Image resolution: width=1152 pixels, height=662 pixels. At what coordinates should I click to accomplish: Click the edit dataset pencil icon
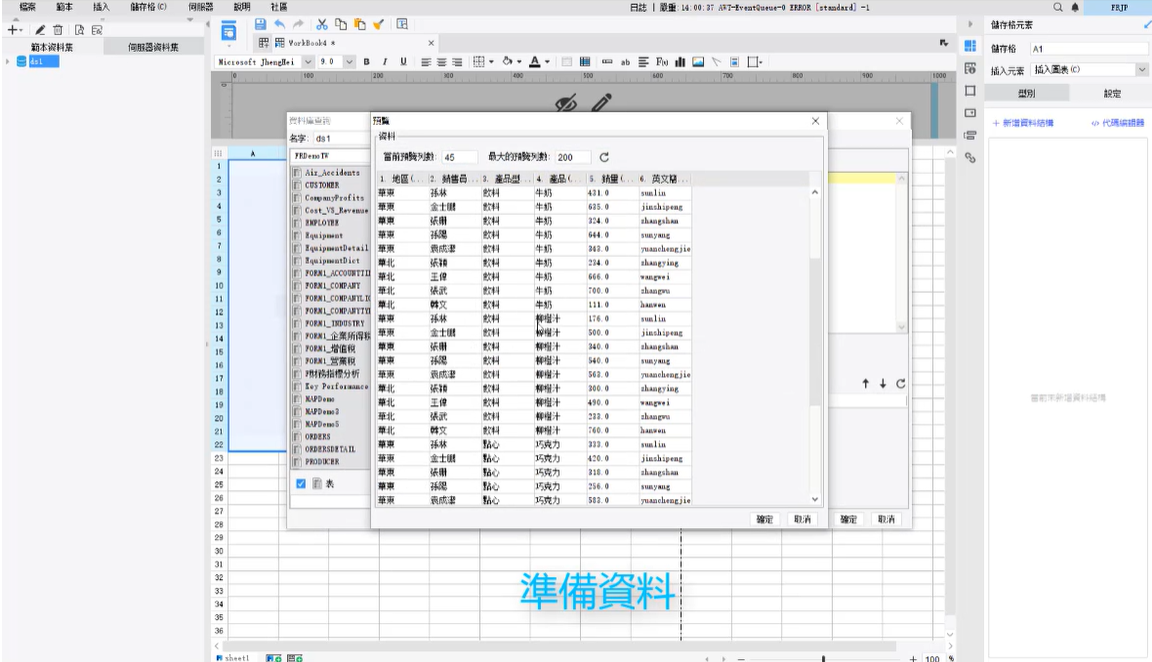(x=40, y=31)
